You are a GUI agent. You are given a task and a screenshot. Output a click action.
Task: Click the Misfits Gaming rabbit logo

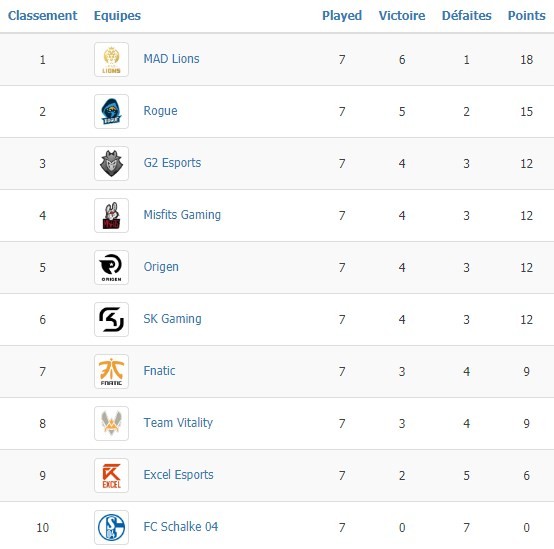coord(111,216)
